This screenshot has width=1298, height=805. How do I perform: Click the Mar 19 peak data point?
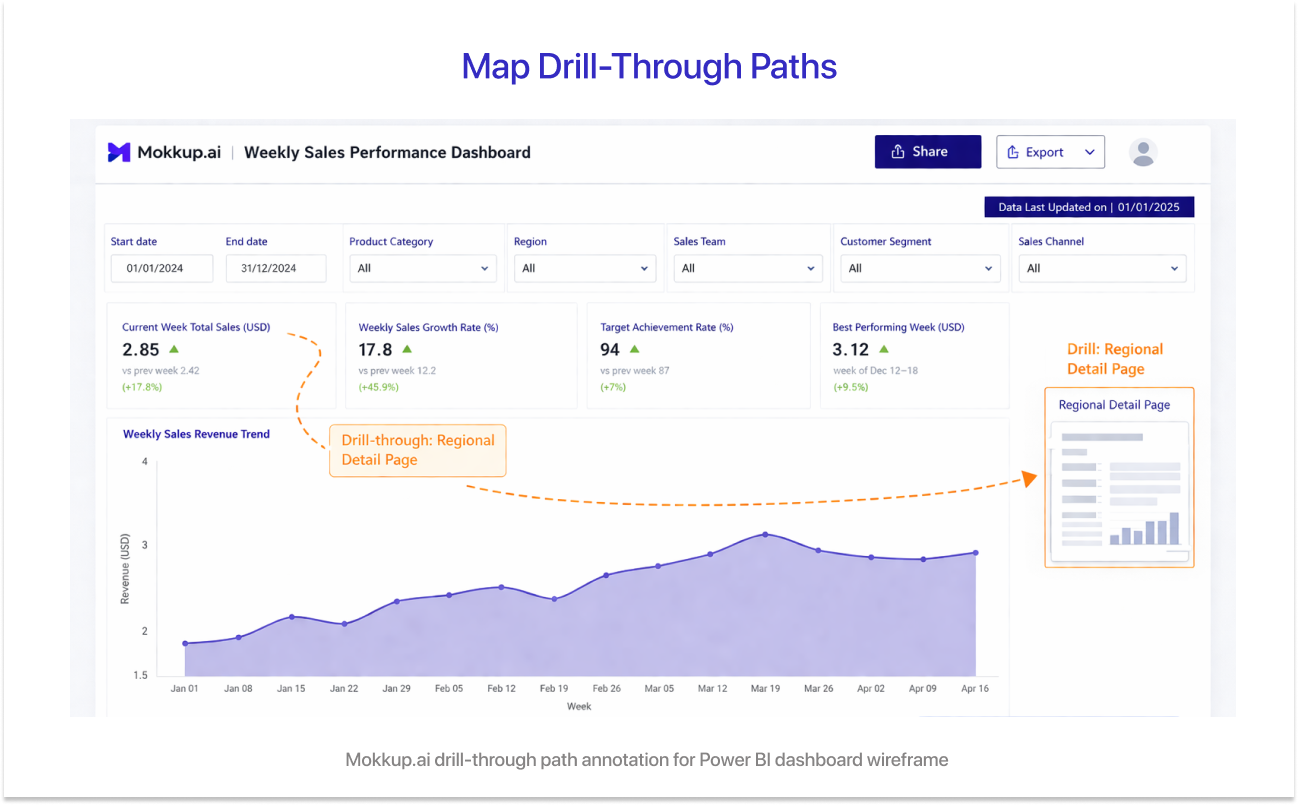[x=765, y=534]
